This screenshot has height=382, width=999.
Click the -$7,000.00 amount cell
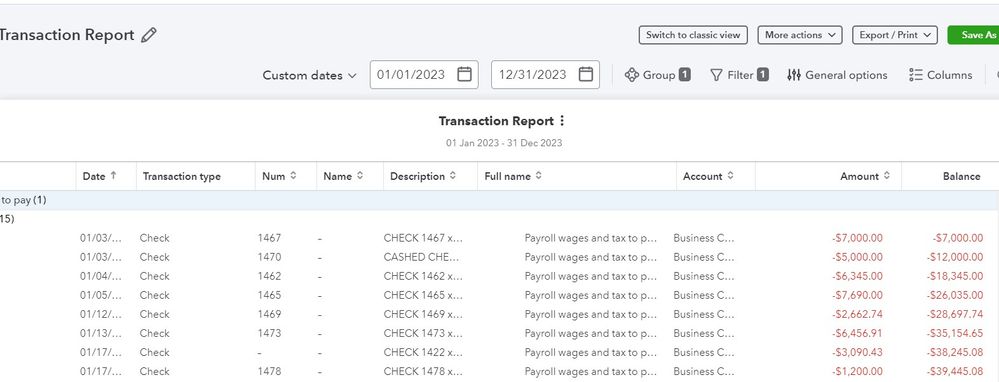pyautogui.click(x=857, y=238)
